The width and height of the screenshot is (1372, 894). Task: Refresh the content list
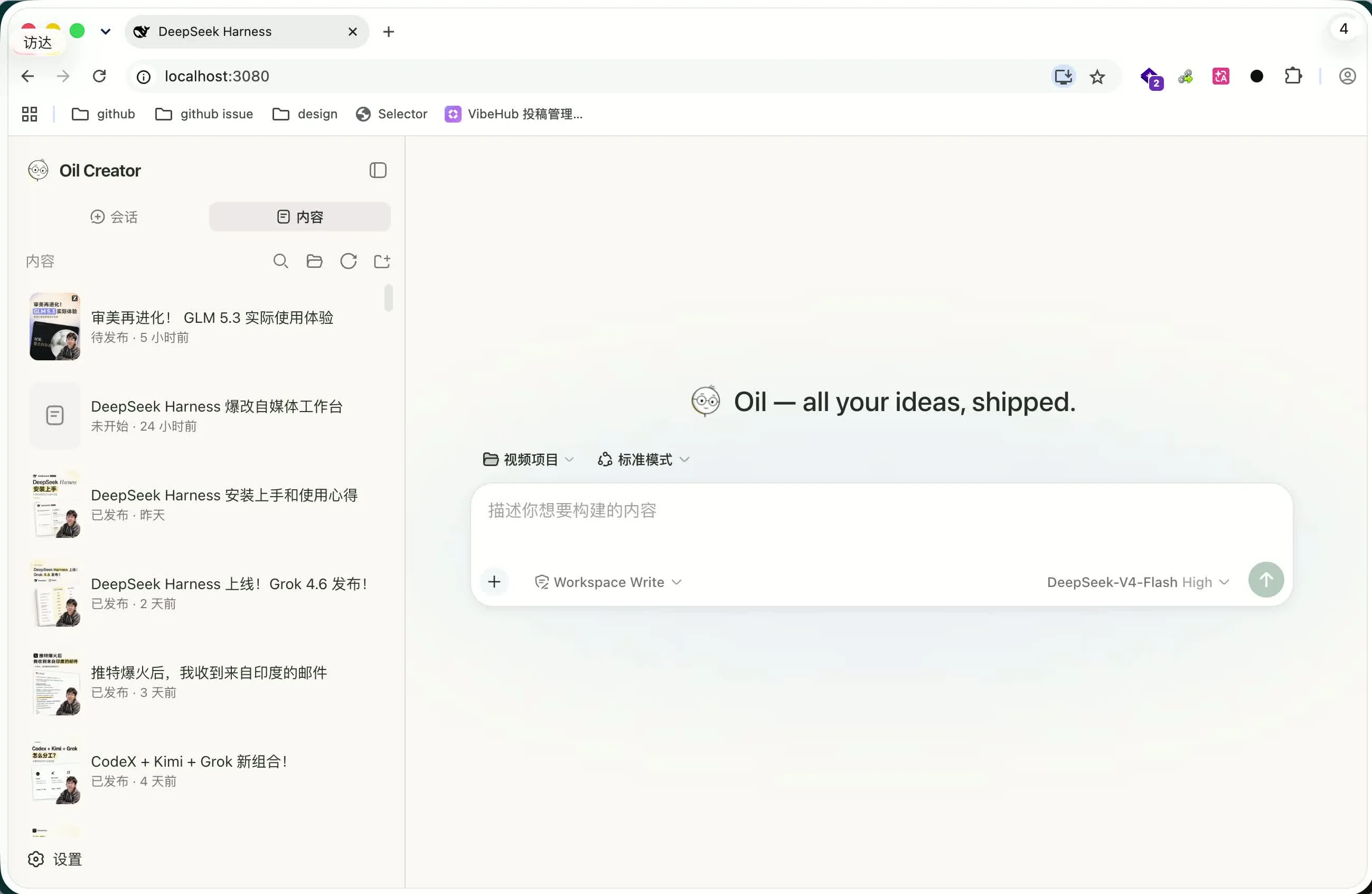(348, 262)
